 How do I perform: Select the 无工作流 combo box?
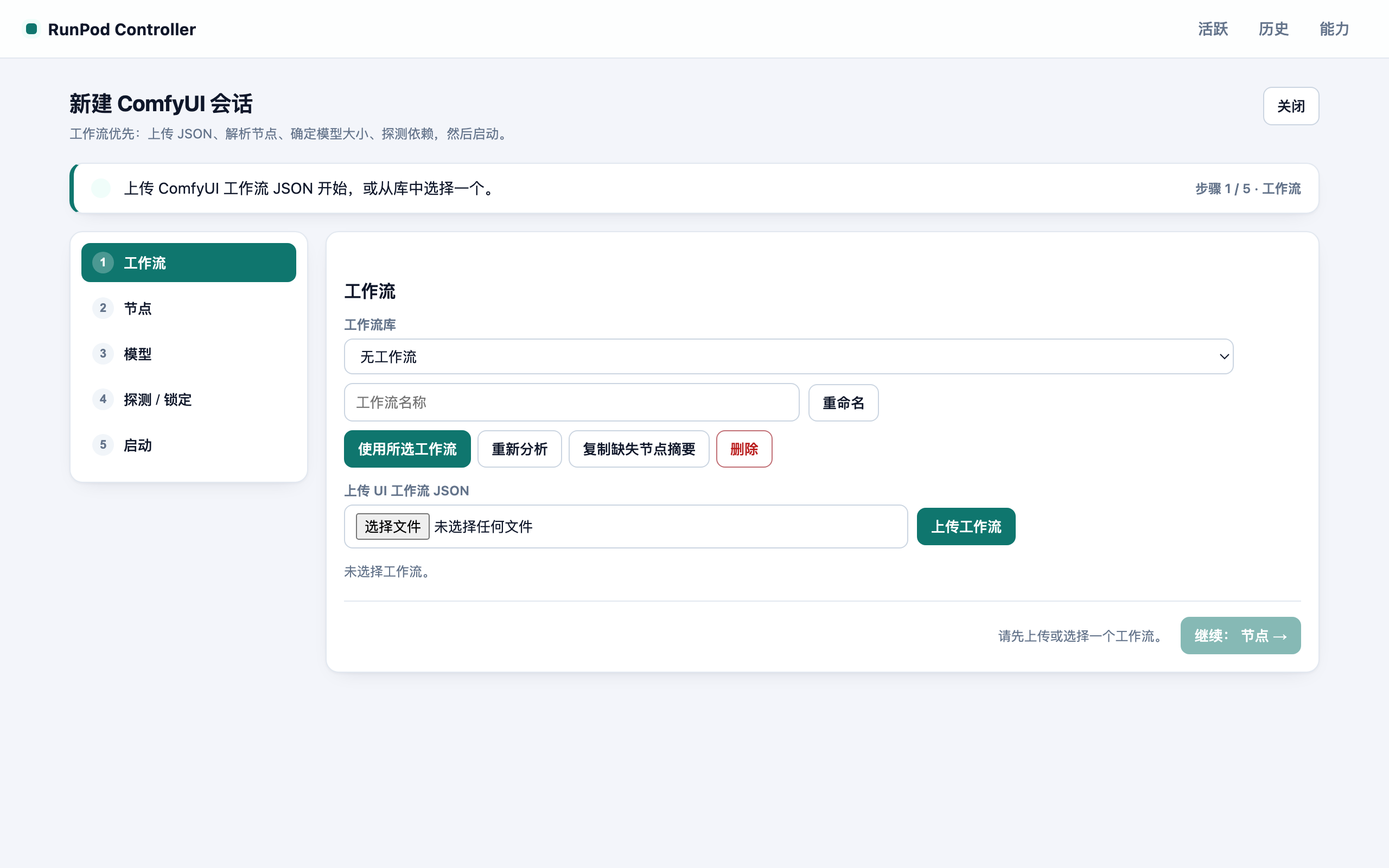click(x=788, y=356)
